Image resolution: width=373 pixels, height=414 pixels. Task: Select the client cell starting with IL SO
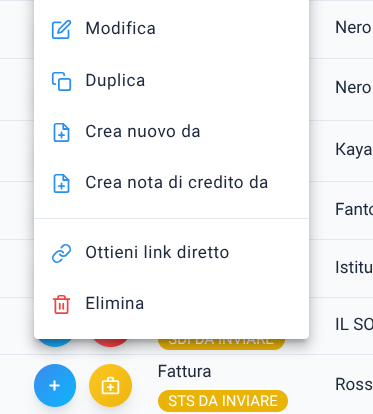tap(354, 324)
